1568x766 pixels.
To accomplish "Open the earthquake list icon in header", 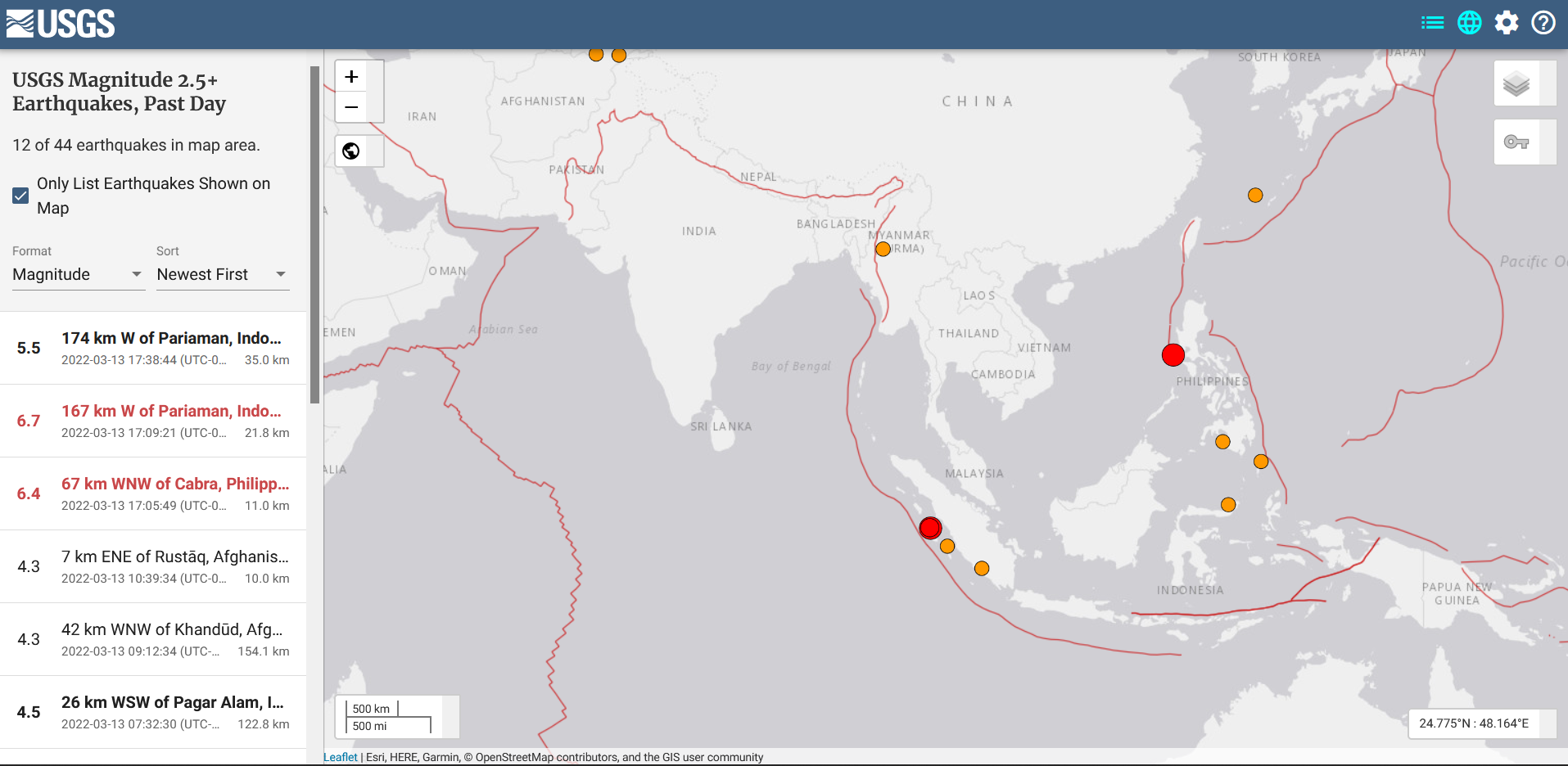I will (x=1432, y=23).
